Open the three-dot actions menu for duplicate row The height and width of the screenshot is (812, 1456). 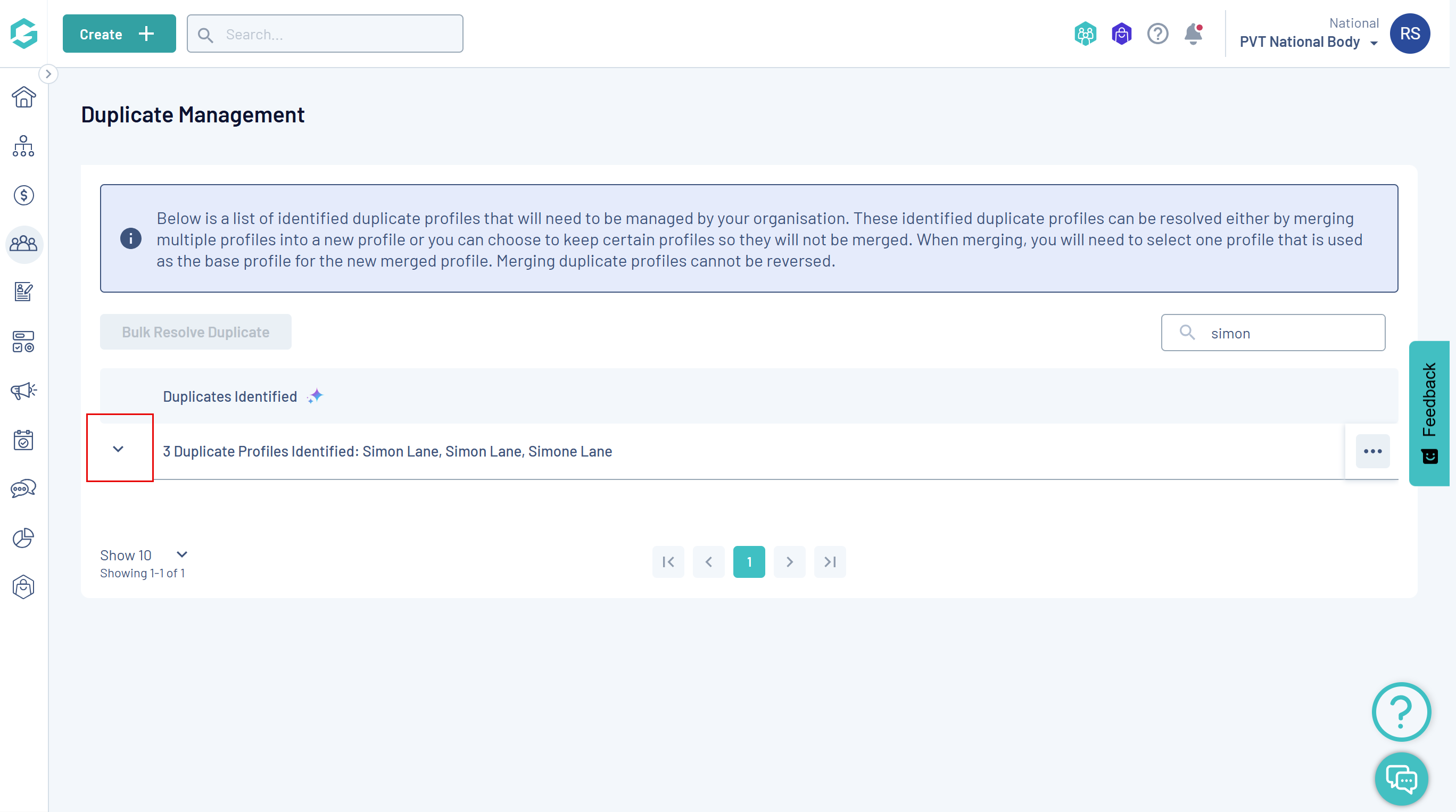pos(1372,451)
